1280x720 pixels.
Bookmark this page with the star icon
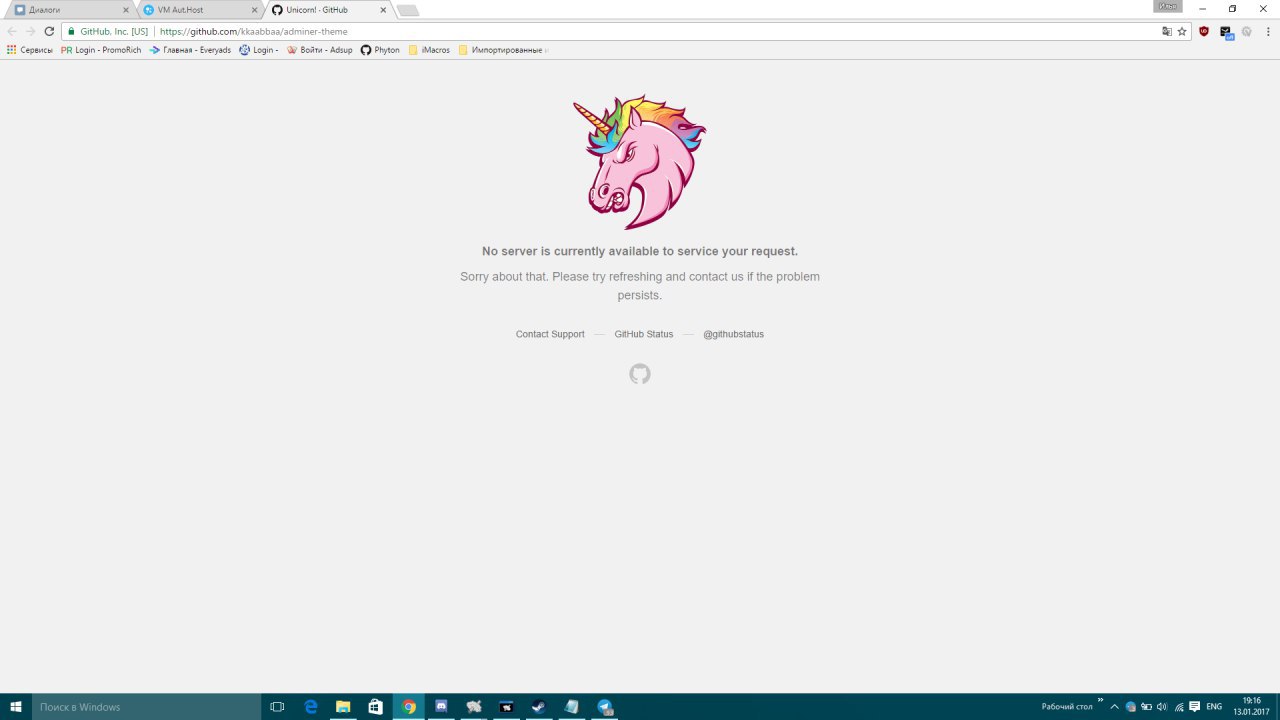click(x=1182, y=31)
